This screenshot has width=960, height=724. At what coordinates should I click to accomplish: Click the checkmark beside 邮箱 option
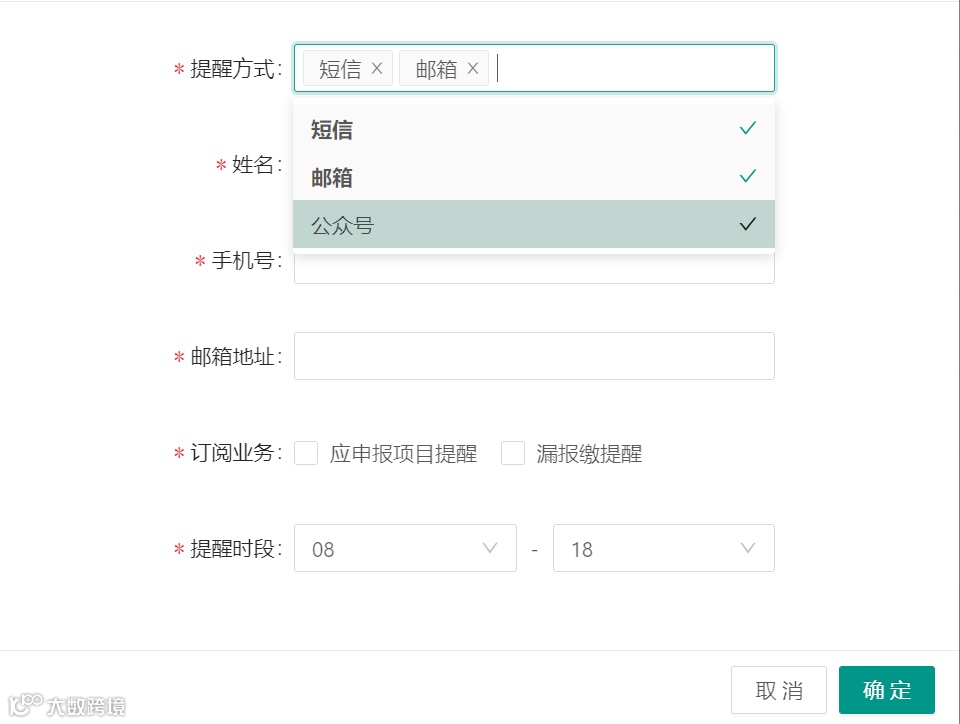pos(747,177)
